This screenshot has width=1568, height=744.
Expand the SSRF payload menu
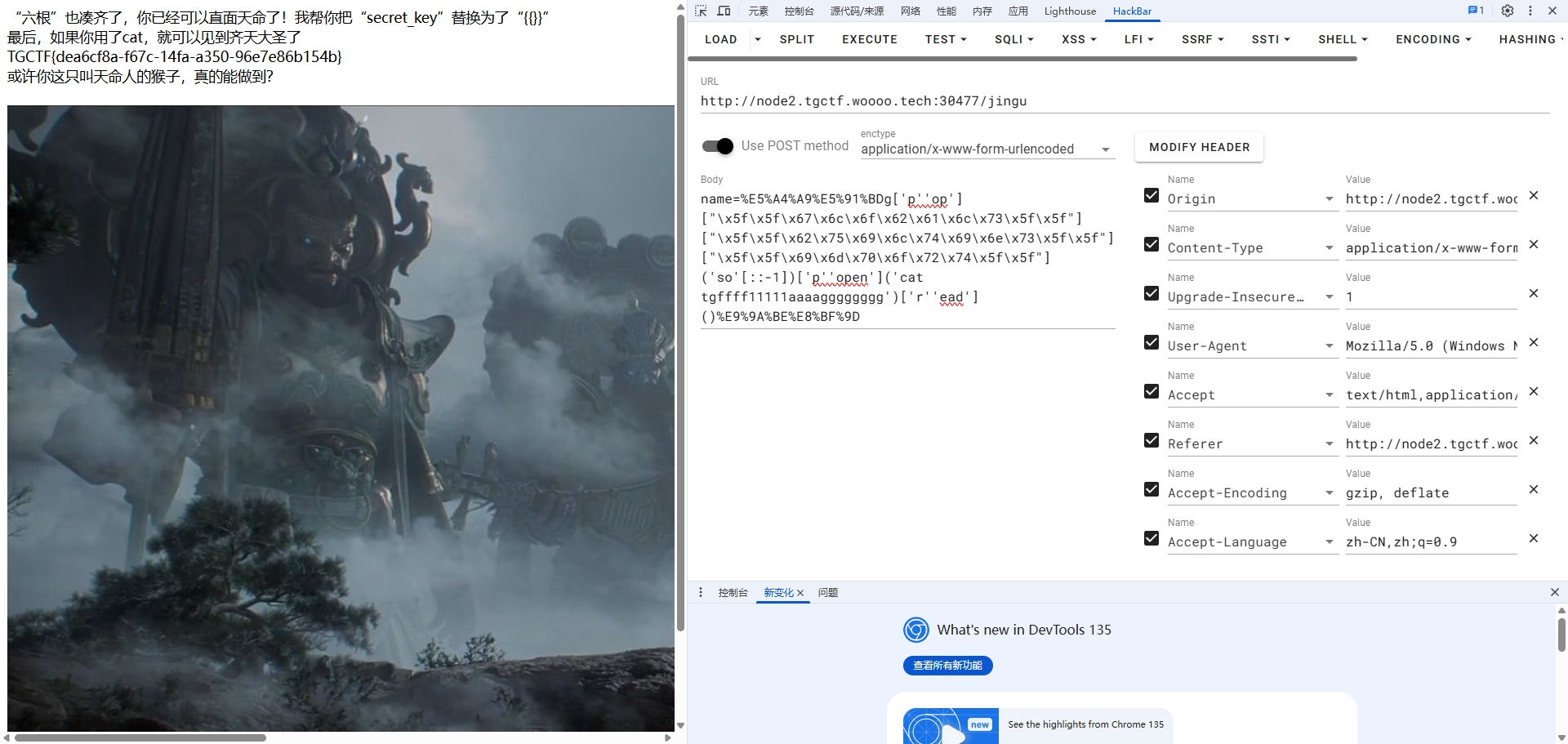point(1203,39)
